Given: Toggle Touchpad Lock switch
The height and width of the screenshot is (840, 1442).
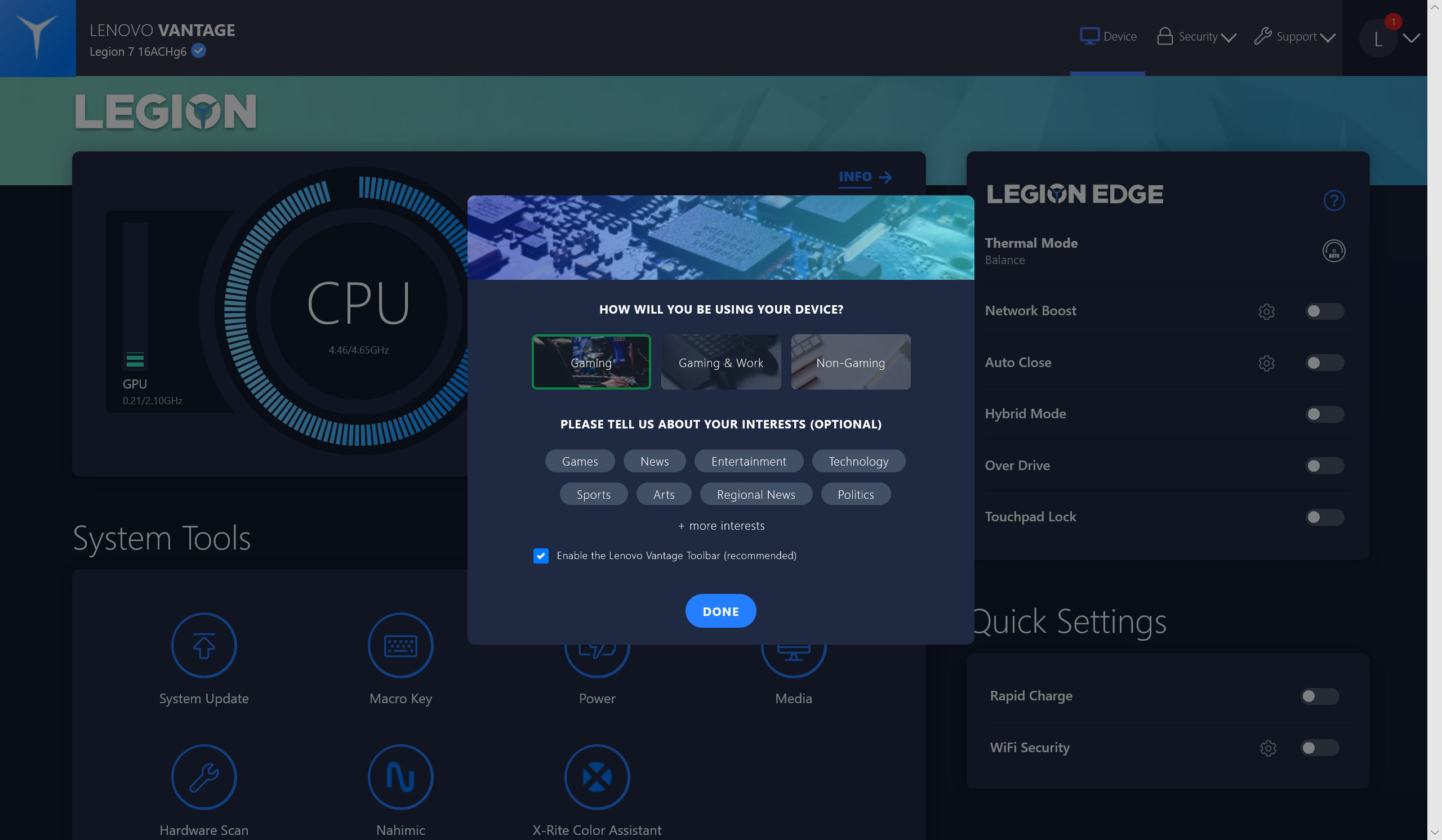Looking at the screenshot, I should [x=1325, y=517].
